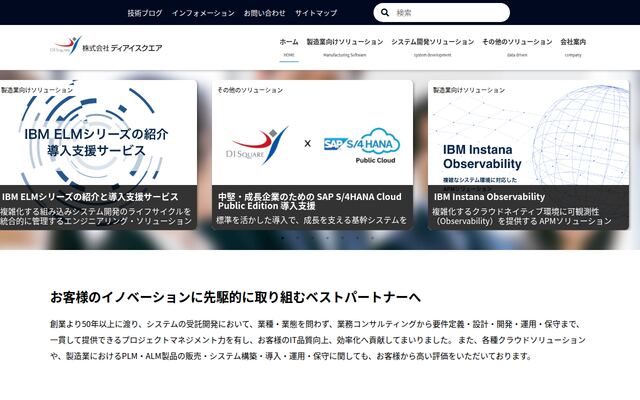This screenshot has height=400, width=640.
Task: Open the お問い合わせ contact link
Action: [264, 13]
